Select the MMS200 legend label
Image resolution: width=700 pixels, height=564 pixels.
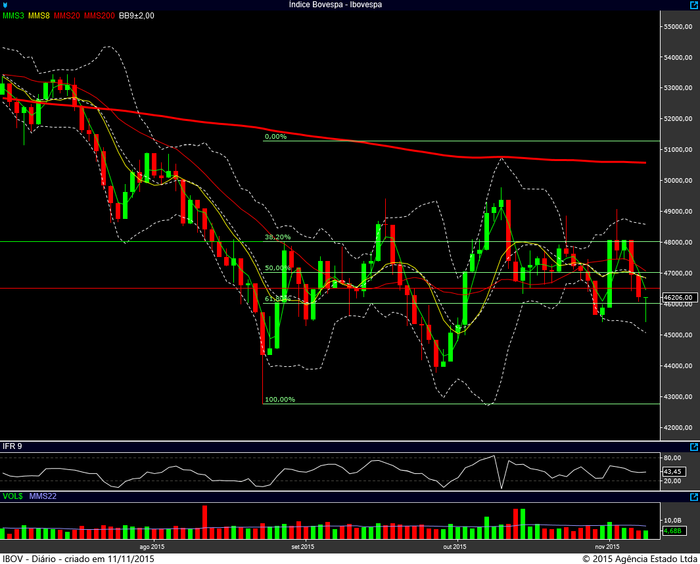point(99,16)
